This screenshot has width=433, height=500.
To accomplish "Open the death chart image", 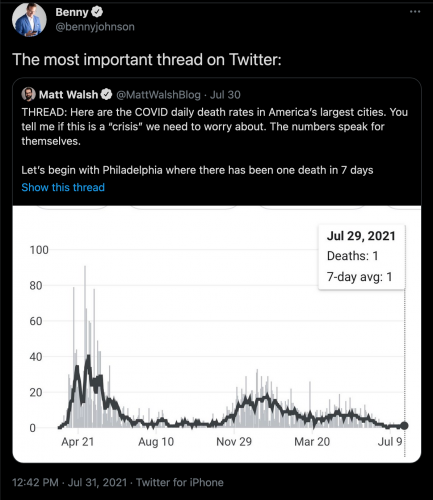I will pyautogui.click(x=217, y=334).
